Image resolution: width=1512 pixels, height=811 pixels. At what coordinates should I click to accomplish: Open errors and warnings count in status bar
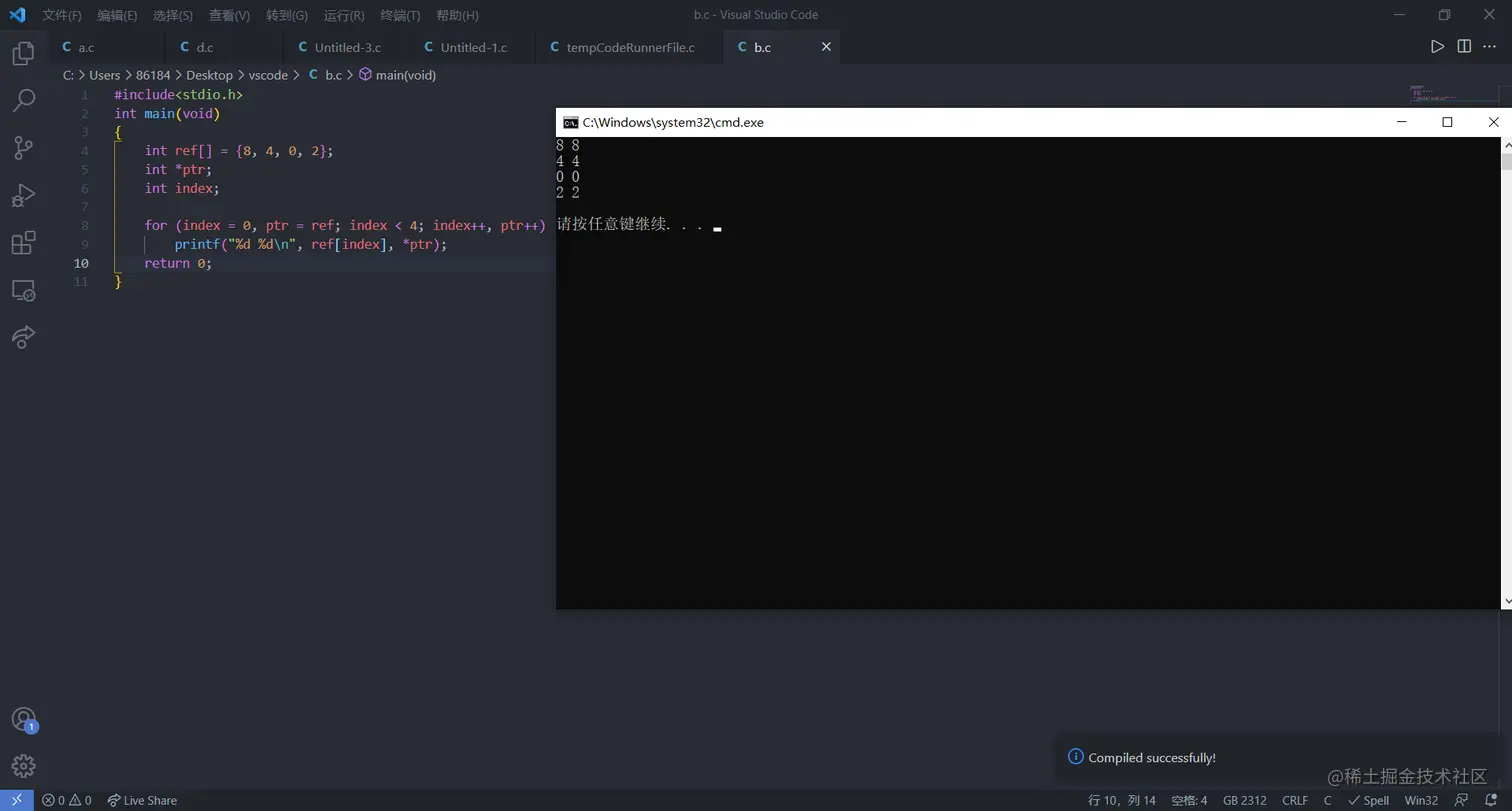tap(67, 800)
